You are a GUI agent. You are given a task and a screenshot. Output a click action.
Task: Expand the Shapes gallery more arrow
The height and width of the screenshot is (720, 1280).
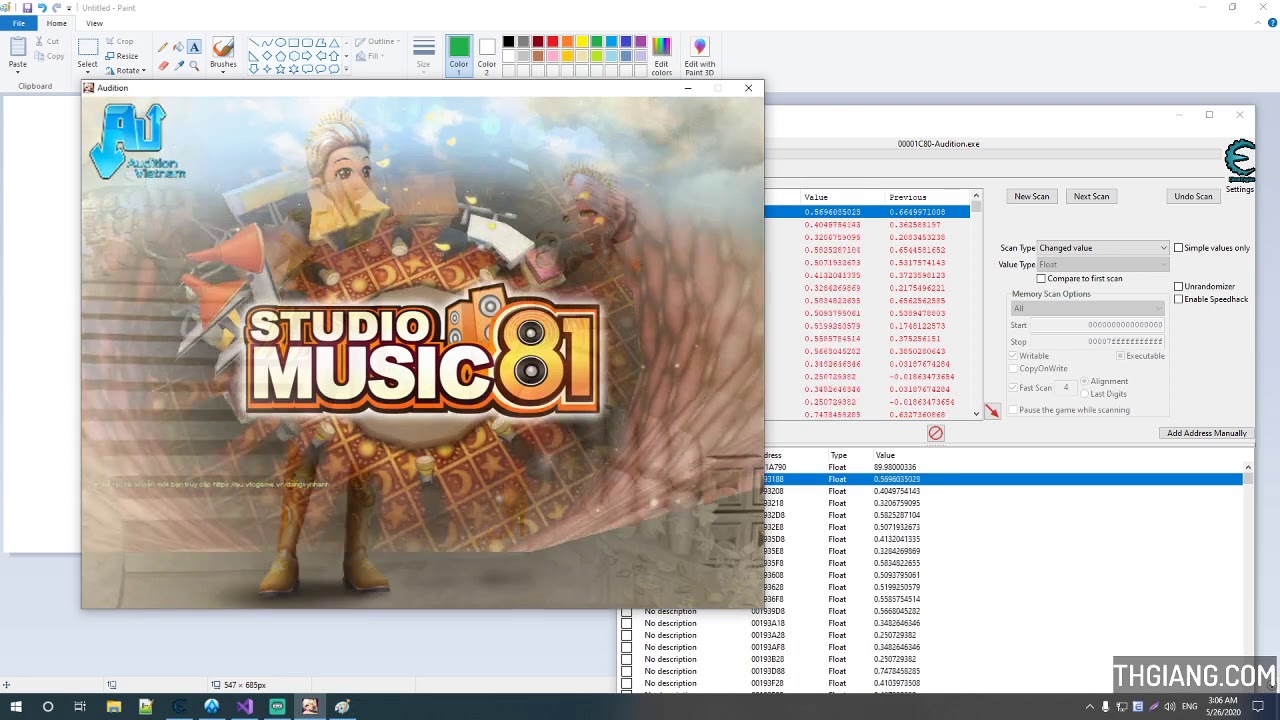(346, 68)
